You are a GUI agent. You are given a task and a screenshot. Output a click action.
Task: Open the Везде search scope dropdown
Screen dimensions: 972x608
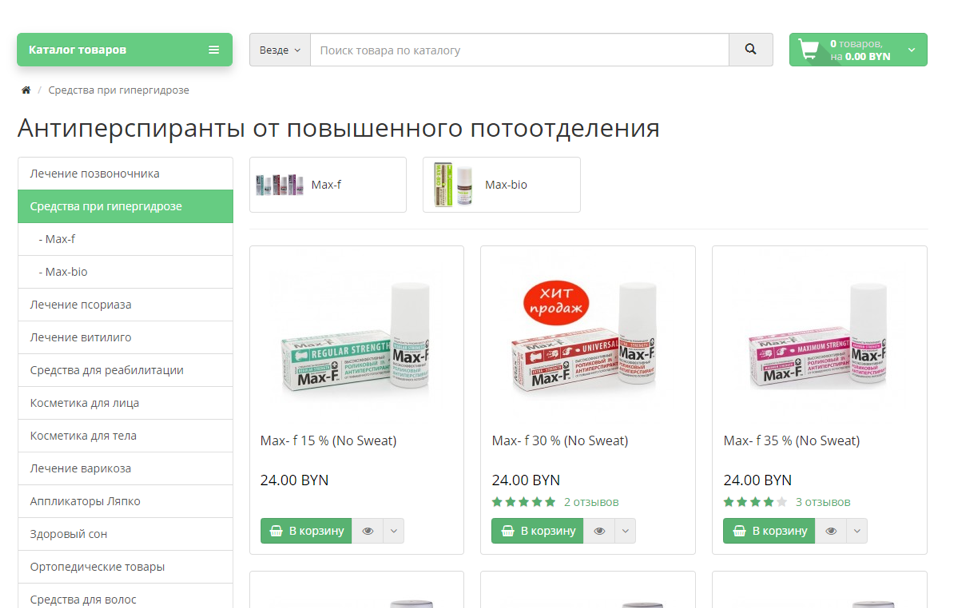(x=280, y=50)
